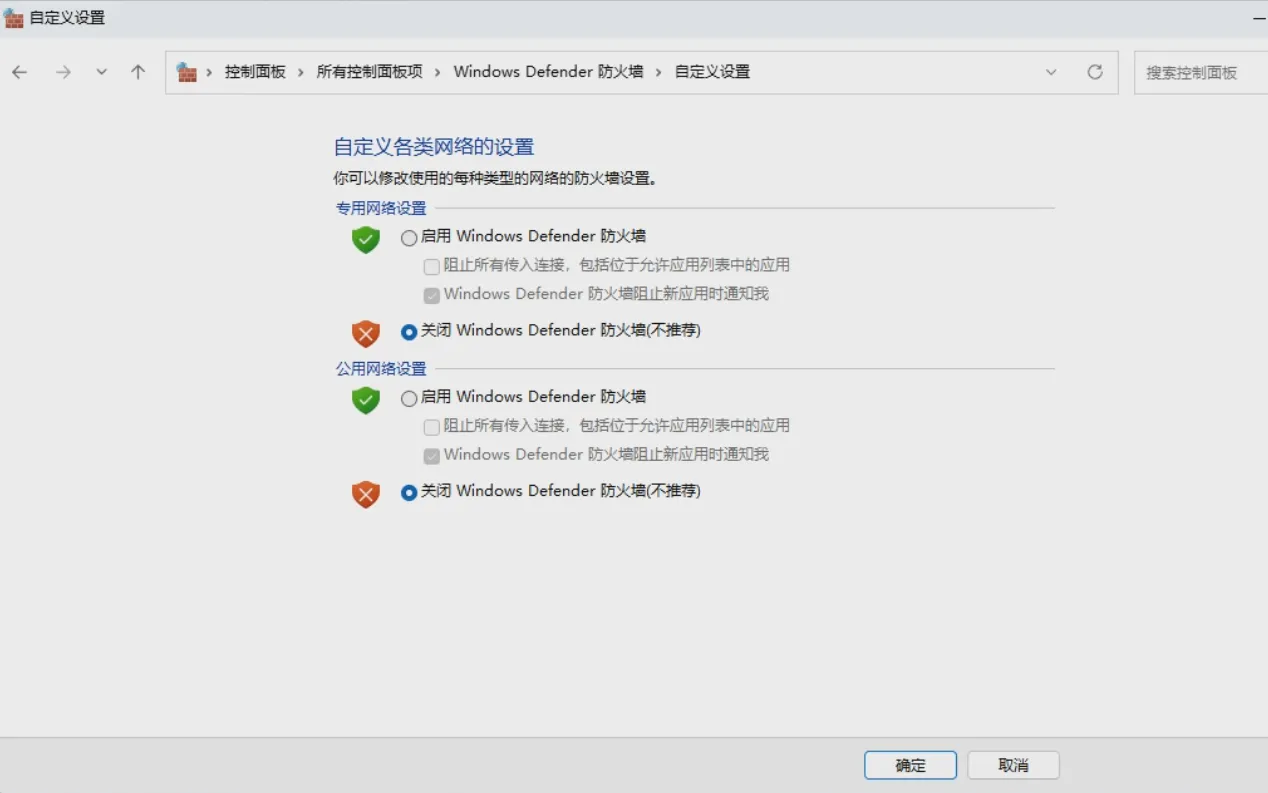
Task: Enable firewall for 专用网络
Action: (409, 238)
